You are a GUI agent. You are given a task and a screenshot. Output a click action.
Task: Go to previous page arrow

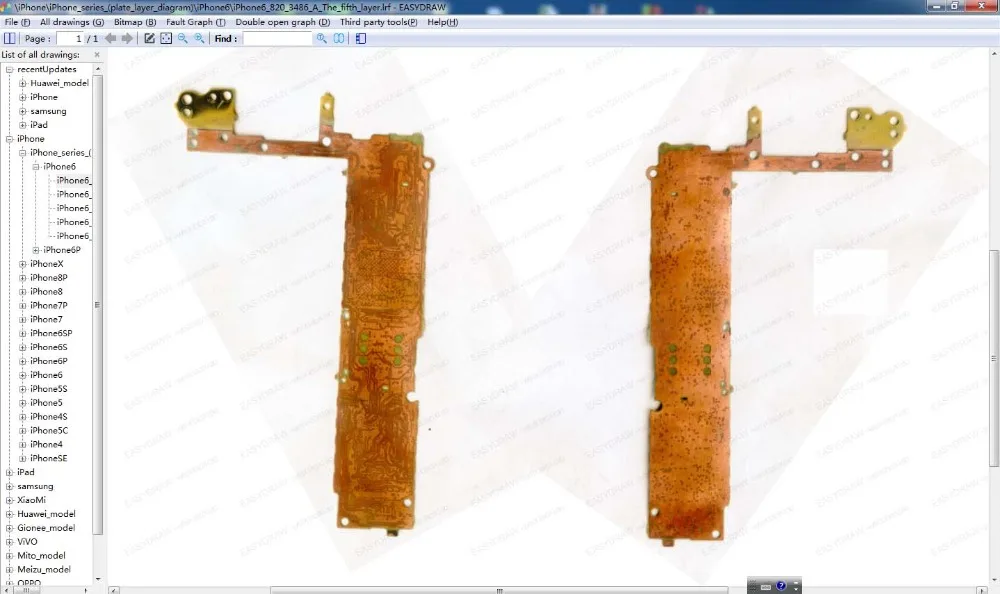pos(111,38)
